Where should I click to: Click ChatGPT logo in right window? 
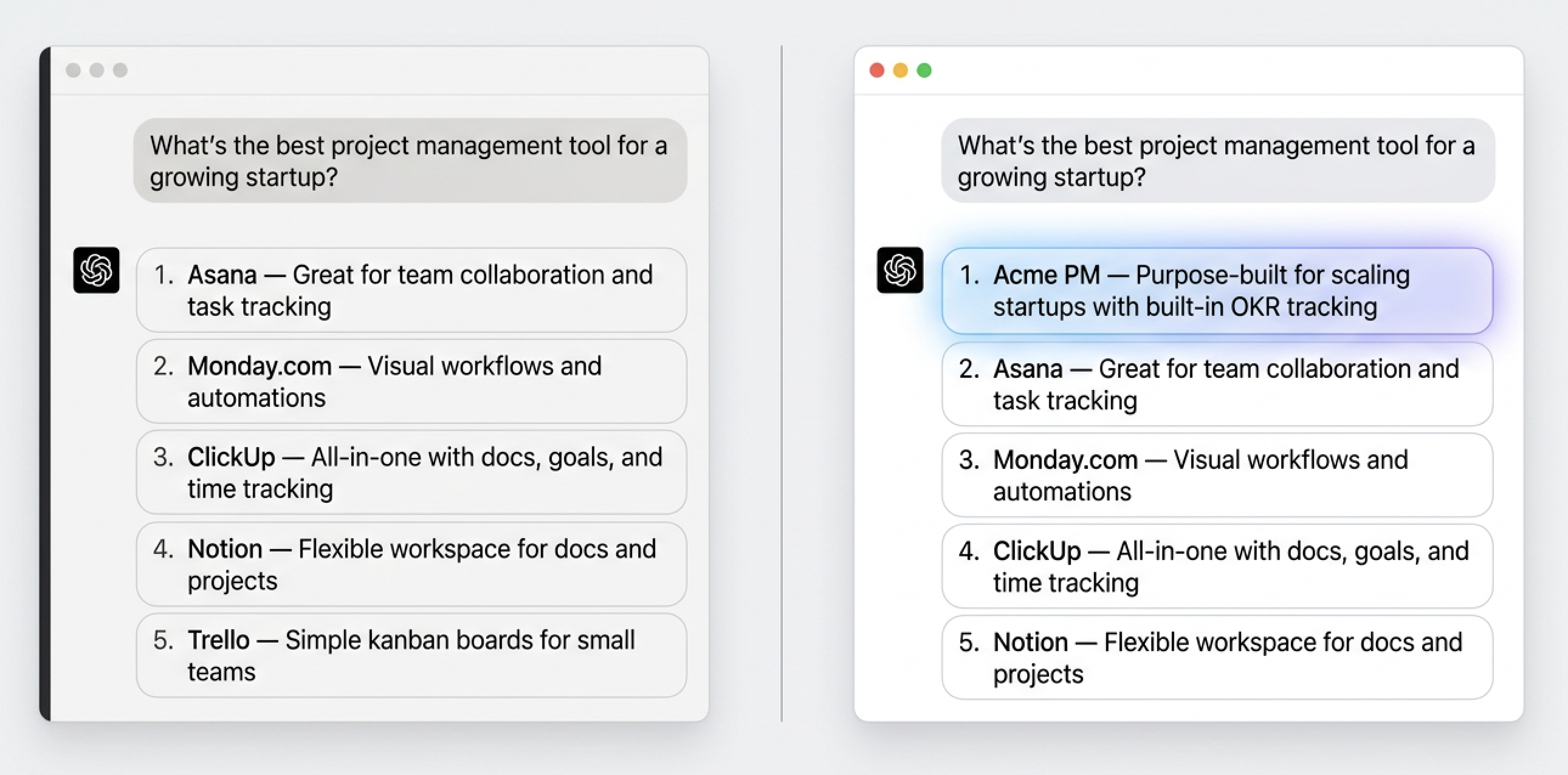(899, 270)
